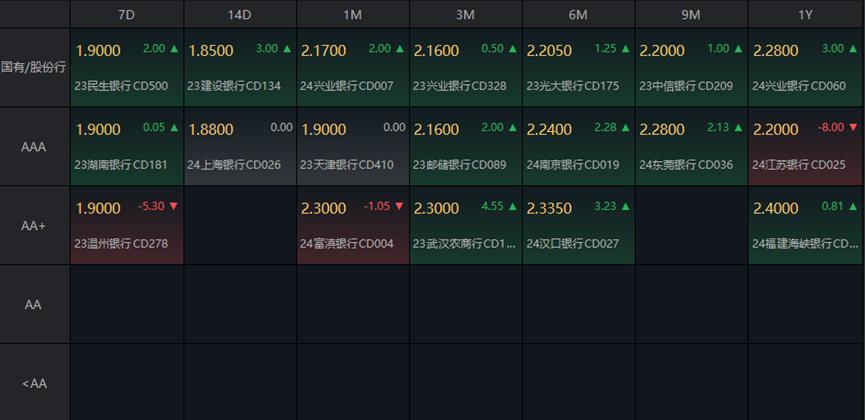Open the 23邮储银行CD089 quote cell
Screen dimensions: 865x420
(466, 147)
